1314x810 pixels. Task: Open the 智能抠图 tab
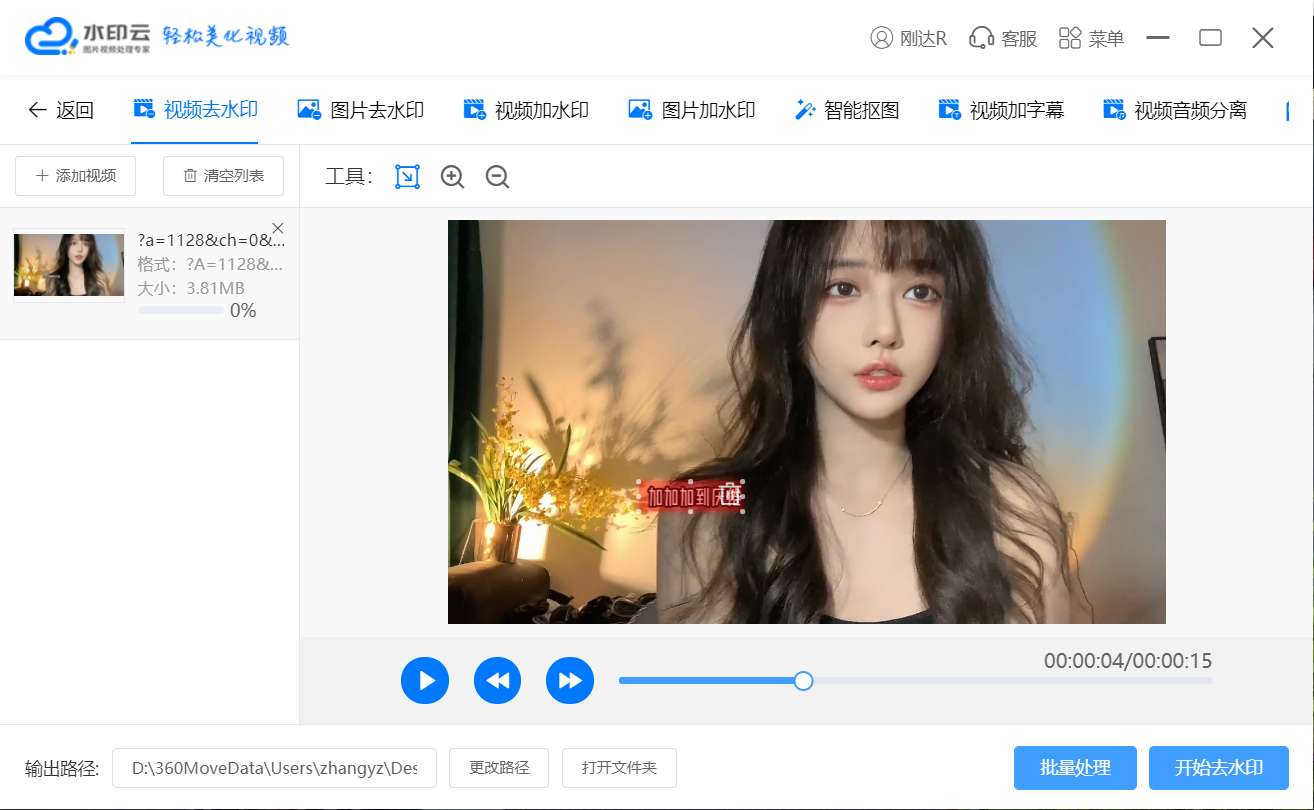coord(847,110)
